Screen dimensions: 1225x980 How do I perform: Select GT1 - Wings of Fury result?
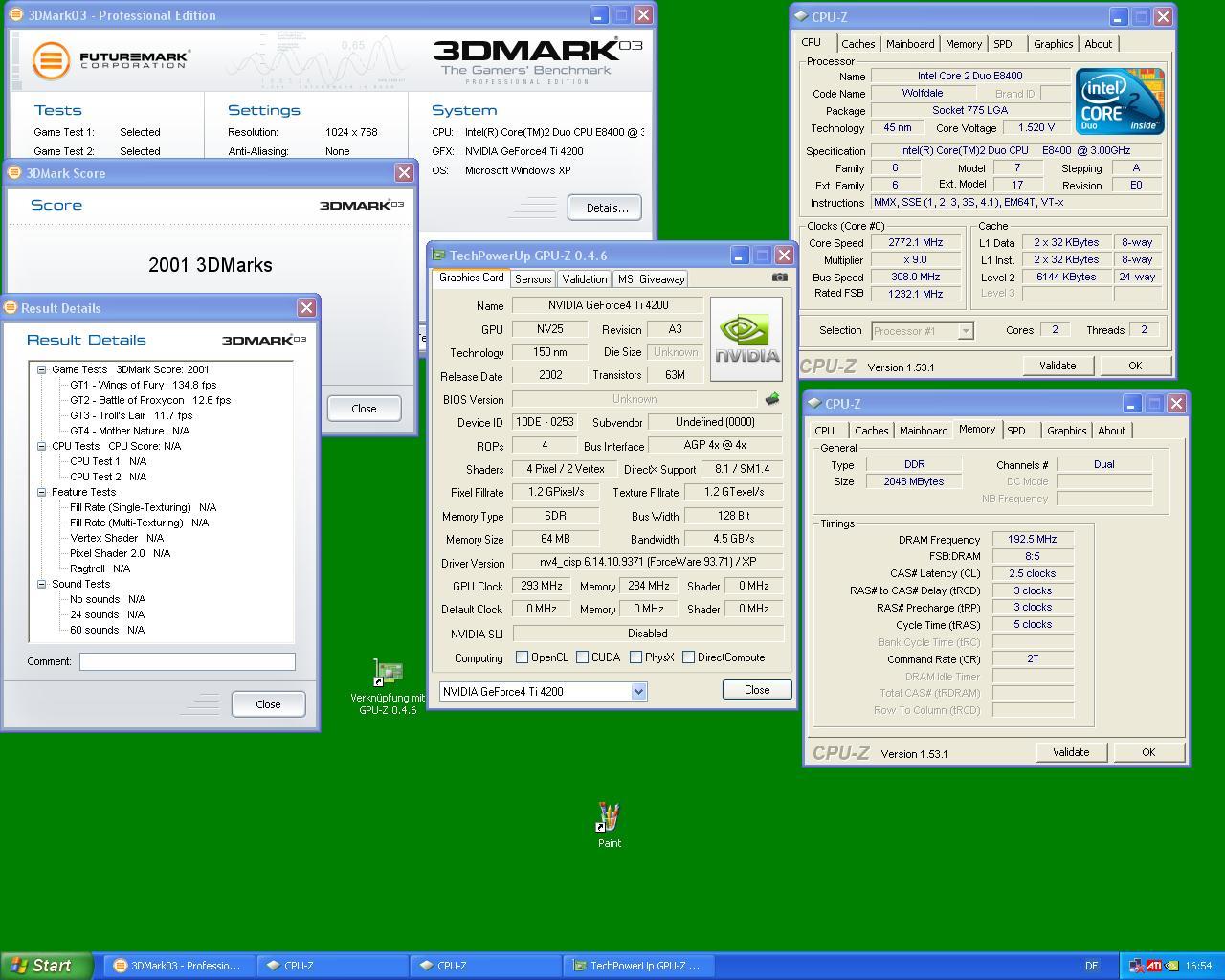(x=144, y=385)
